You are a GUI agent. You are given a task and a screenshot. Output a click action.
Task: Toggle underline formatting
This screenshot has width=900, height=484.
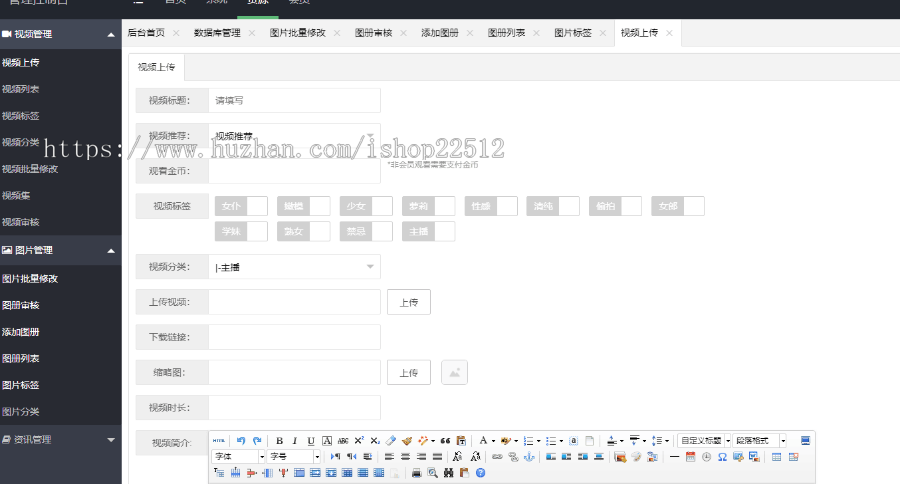pos(311,441)
